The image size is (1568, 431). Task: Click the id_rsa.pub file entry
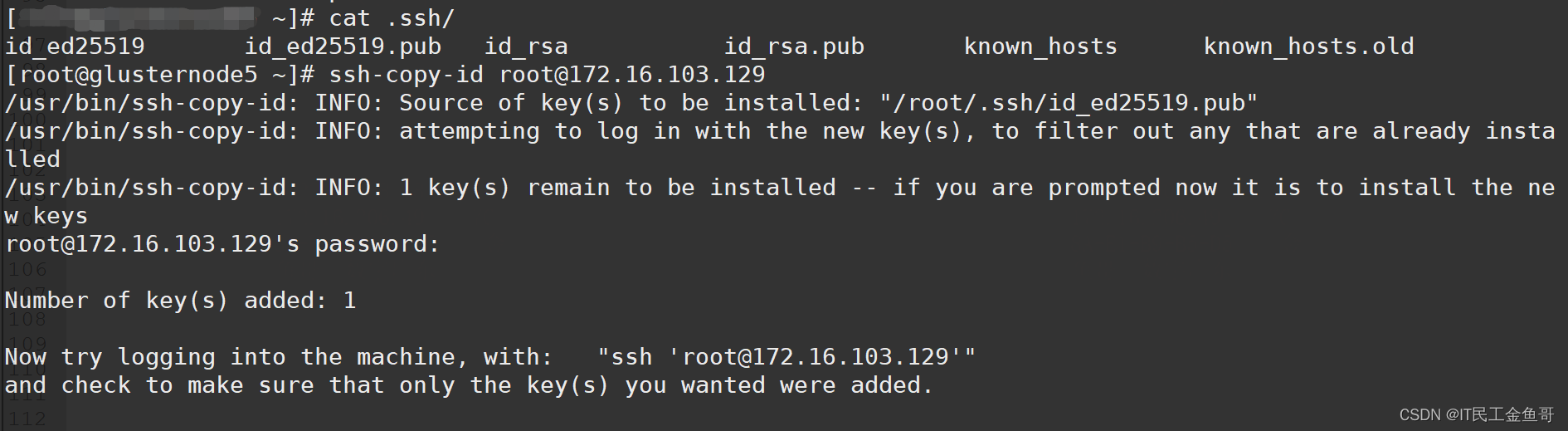click(794, 47)
